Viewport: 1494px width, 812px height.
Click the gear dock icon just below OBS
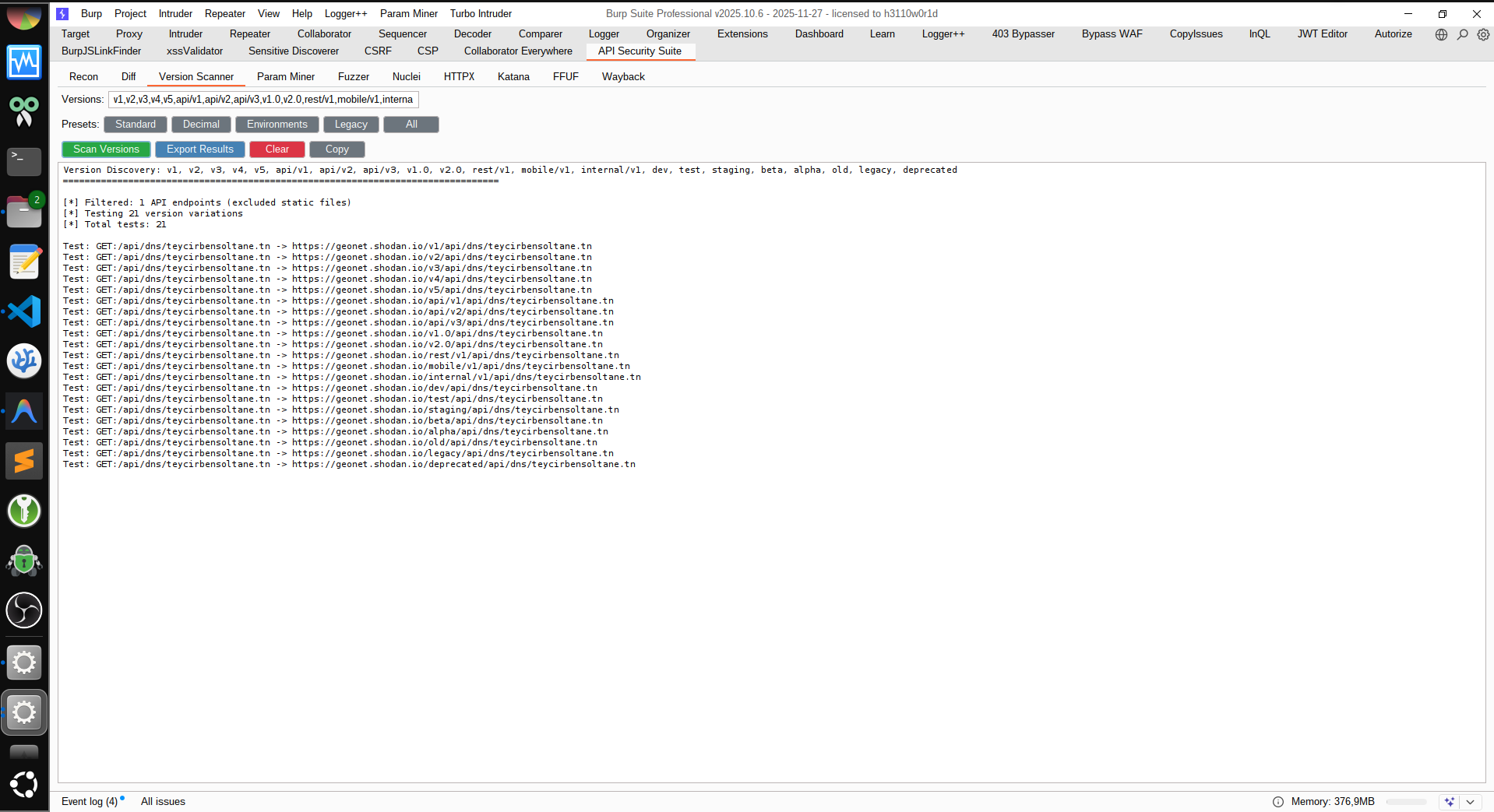pyautogui.click(x=24, y=663)
